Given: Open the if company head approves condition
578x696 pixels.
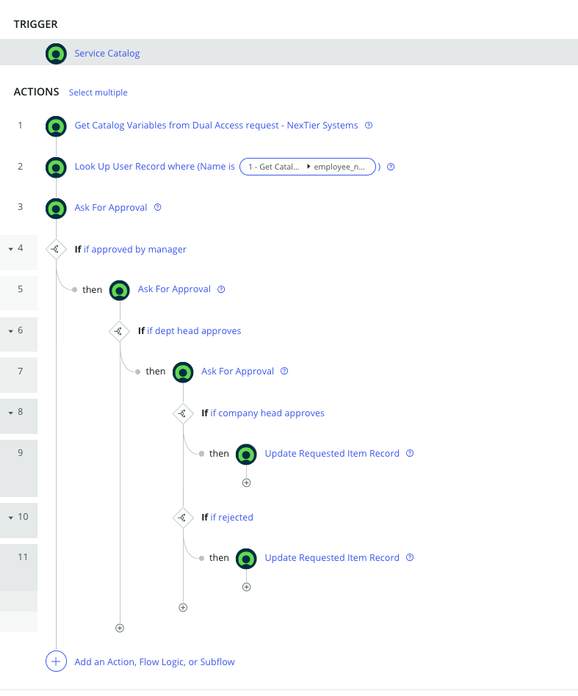Looking at the screenshot, I should coord(267,413).
